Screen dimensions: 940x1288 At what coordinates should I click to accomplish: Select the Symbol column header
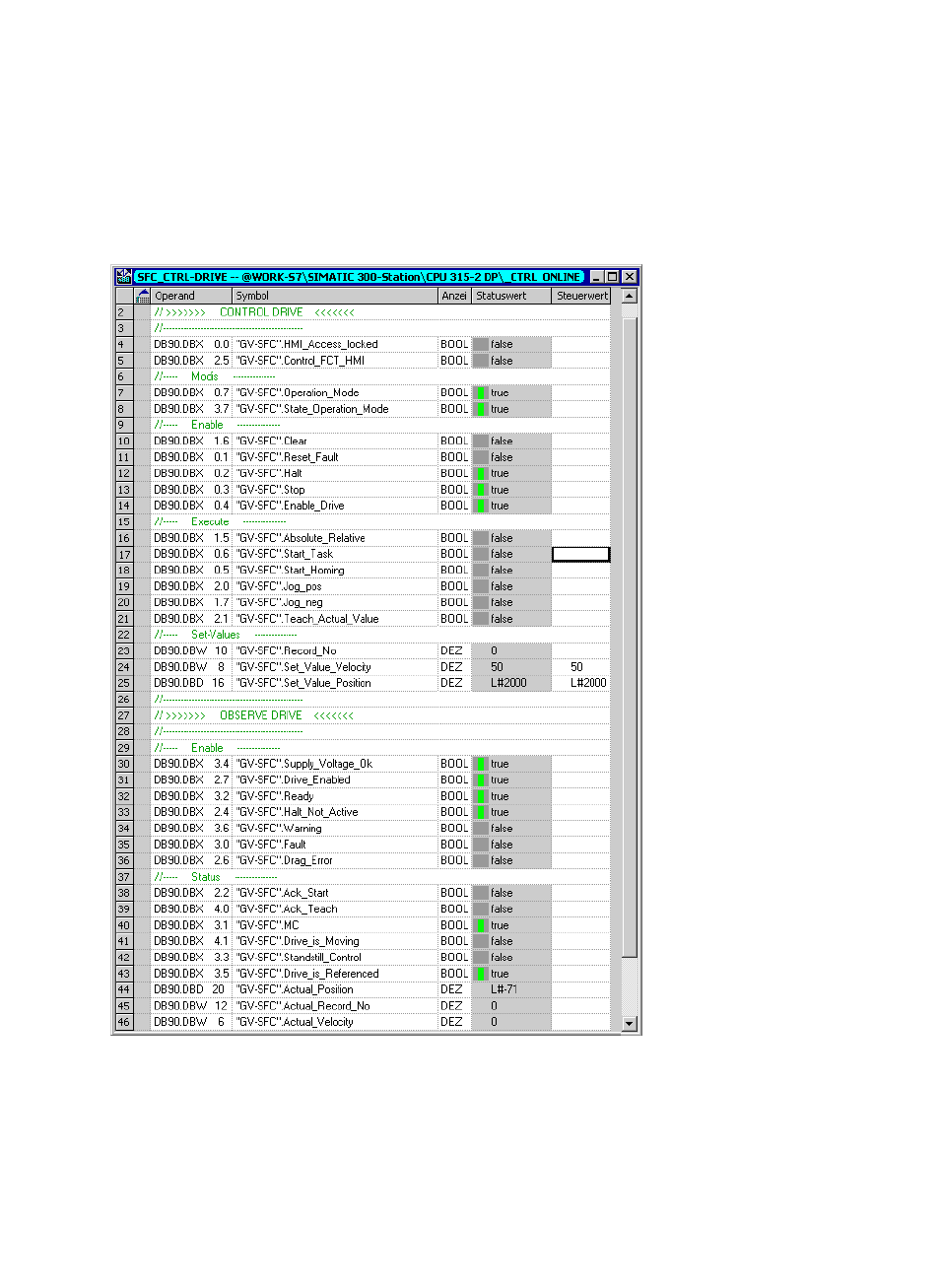click(335, 296)
